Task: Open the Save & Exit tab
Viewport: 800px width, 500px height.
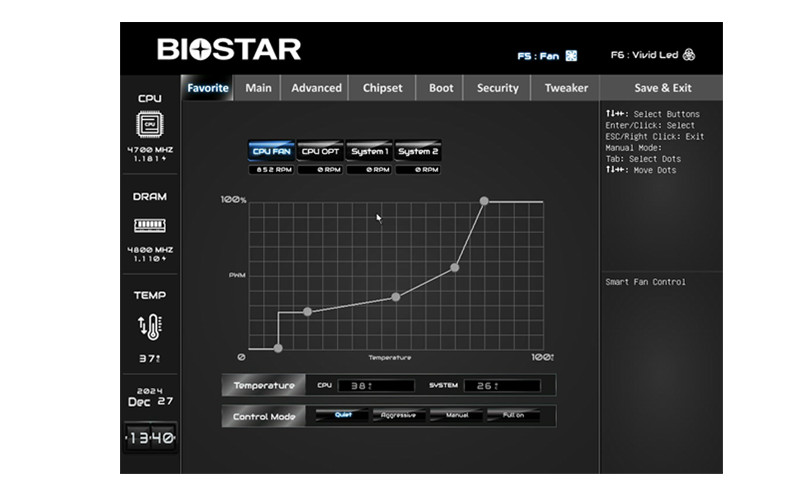Action: coord(662,88)
